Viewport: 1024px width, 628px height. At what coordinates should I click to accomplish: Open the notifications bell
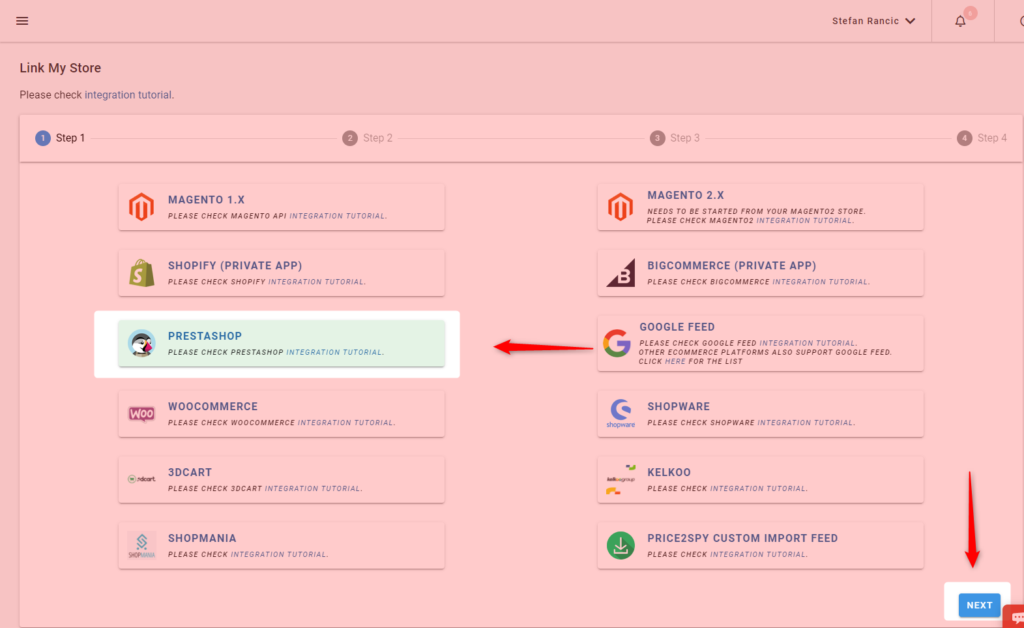(960, 21)
